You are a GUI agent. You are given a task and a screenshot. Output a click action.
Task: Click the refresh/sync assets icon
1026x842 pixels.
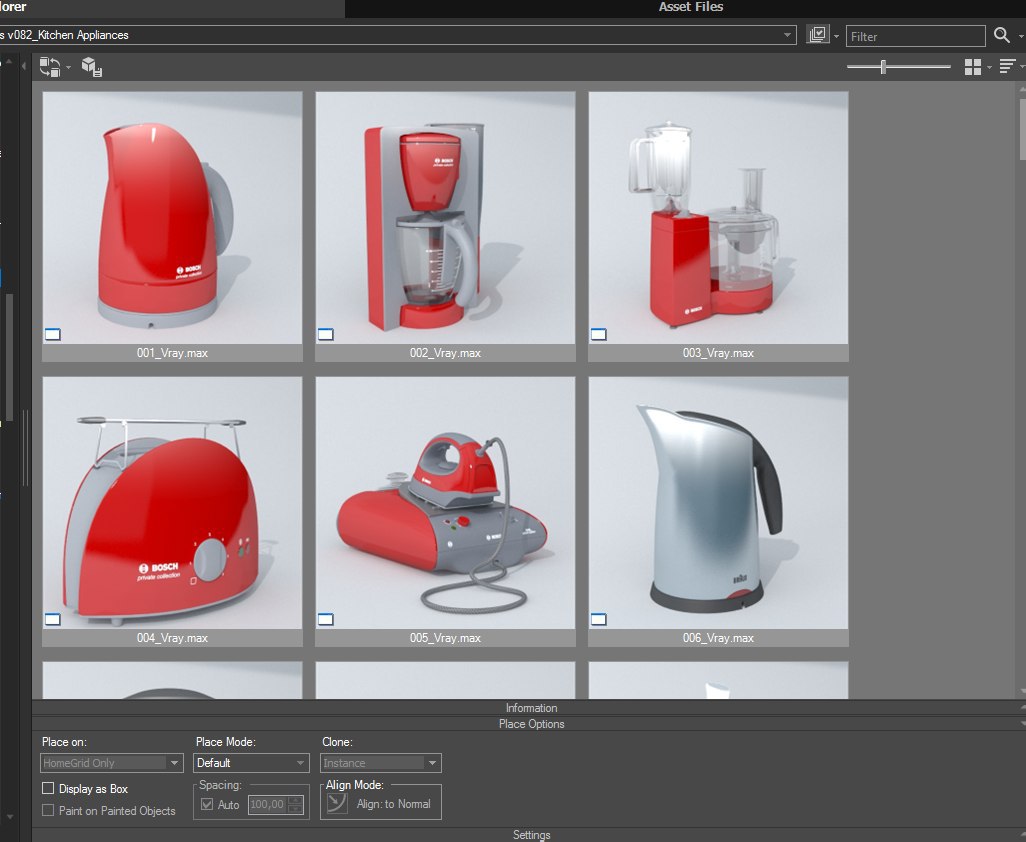(x=50, y=67)
